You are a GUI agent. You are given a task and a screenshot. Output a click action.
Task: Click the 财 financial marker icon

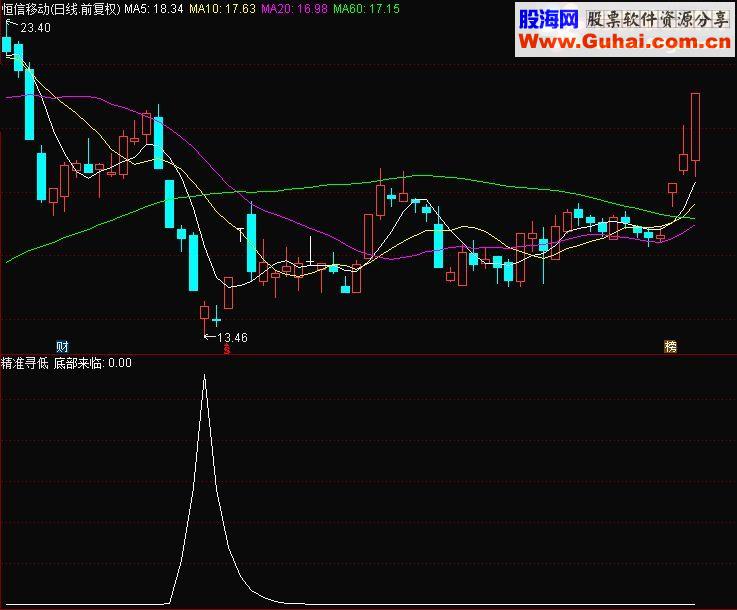63,347
